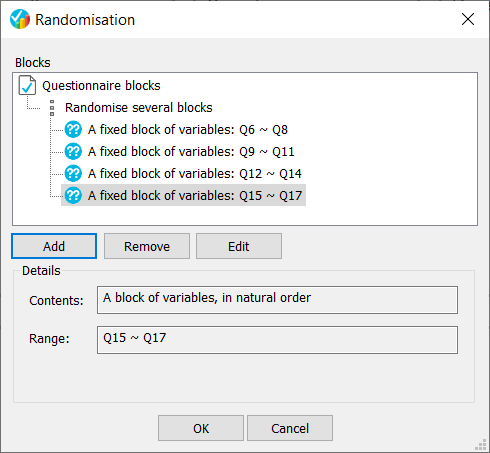
Task: Click the question icon for Q15 ~ Q17 block
Action: (x=73, y=195)
